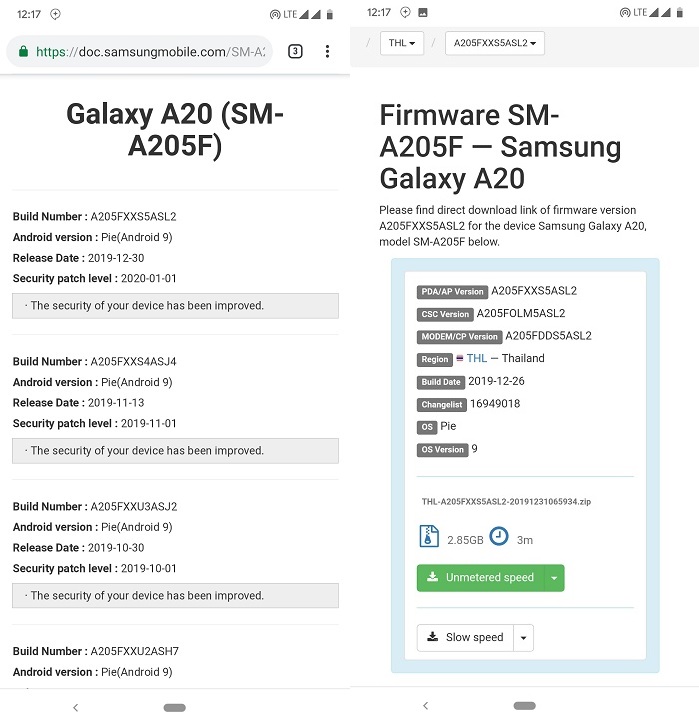This screenshot has width=699, height=727.
Task: Open Chrome's three-dot overflow menu
Action: (x=327, y=51)
